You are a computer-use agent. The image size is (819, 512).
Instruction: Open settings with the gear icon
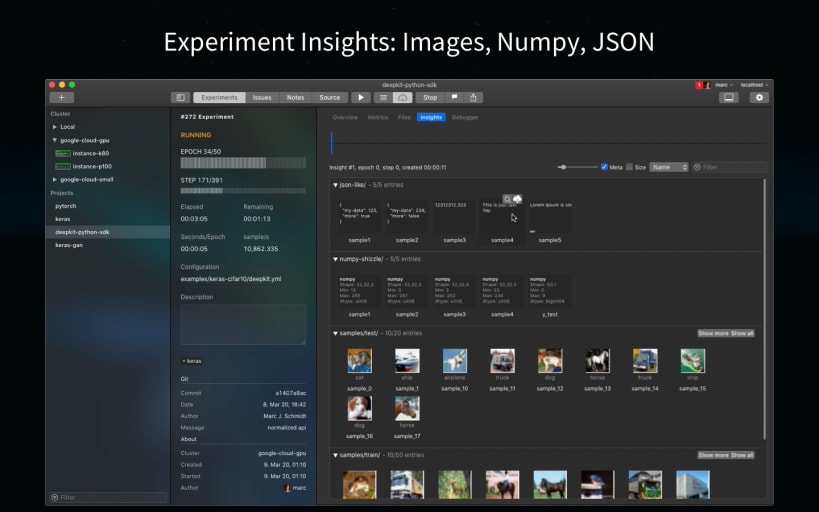tap(759, 98)
